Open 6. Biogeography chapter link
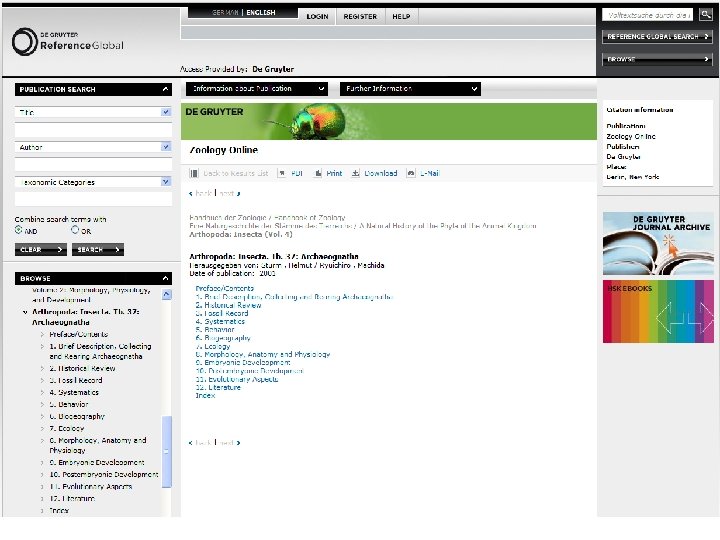720x540 pixels. (x=223, y=338)
